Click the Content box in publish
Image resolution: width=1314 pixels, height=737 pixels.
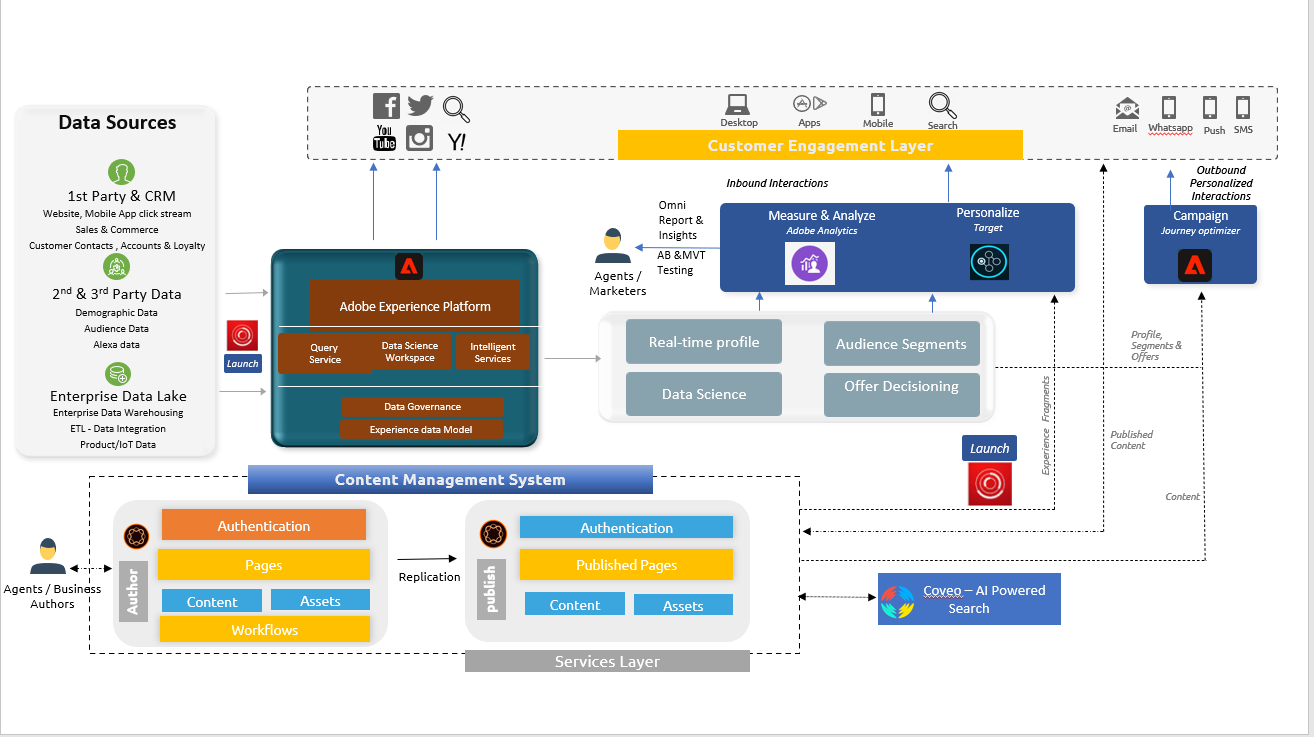coord(575,604)
